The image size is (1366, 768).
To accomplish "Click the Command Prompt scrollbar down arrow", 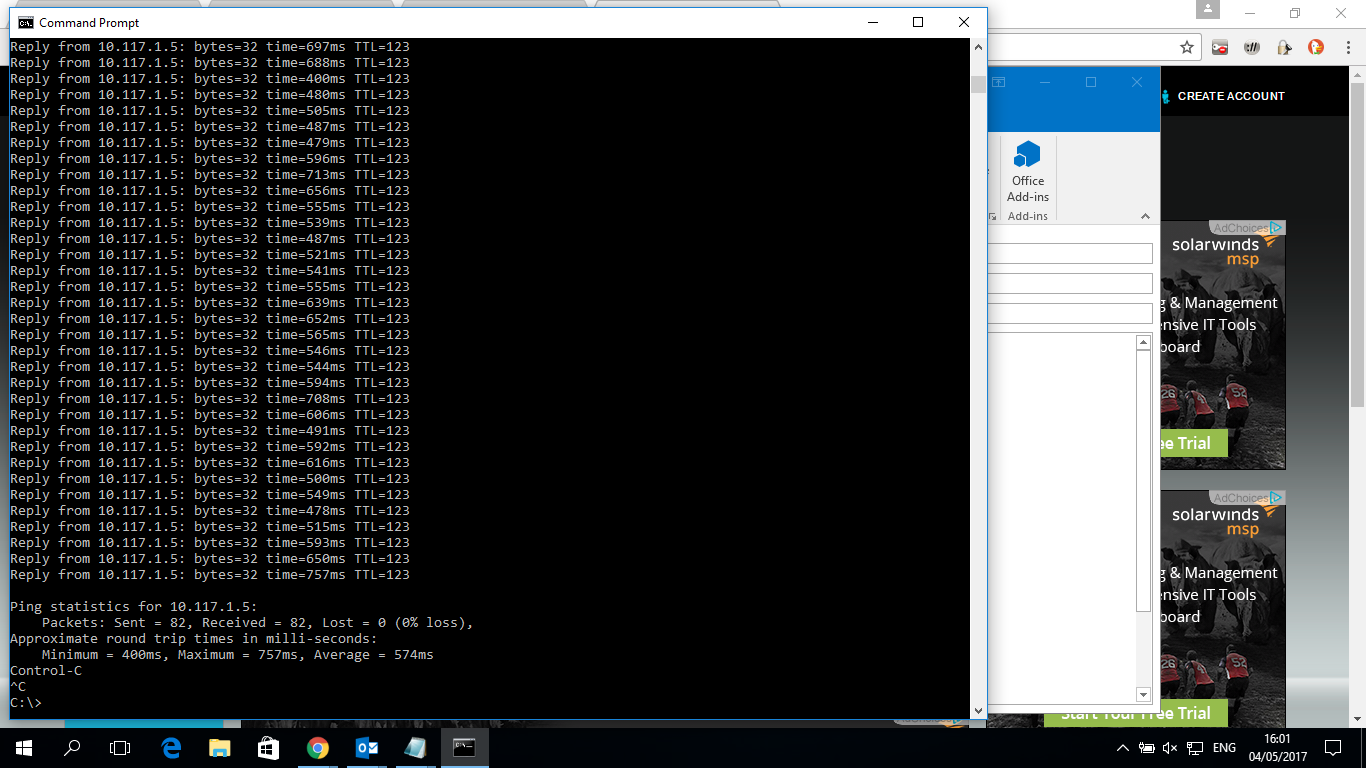I will pos(978,711).
